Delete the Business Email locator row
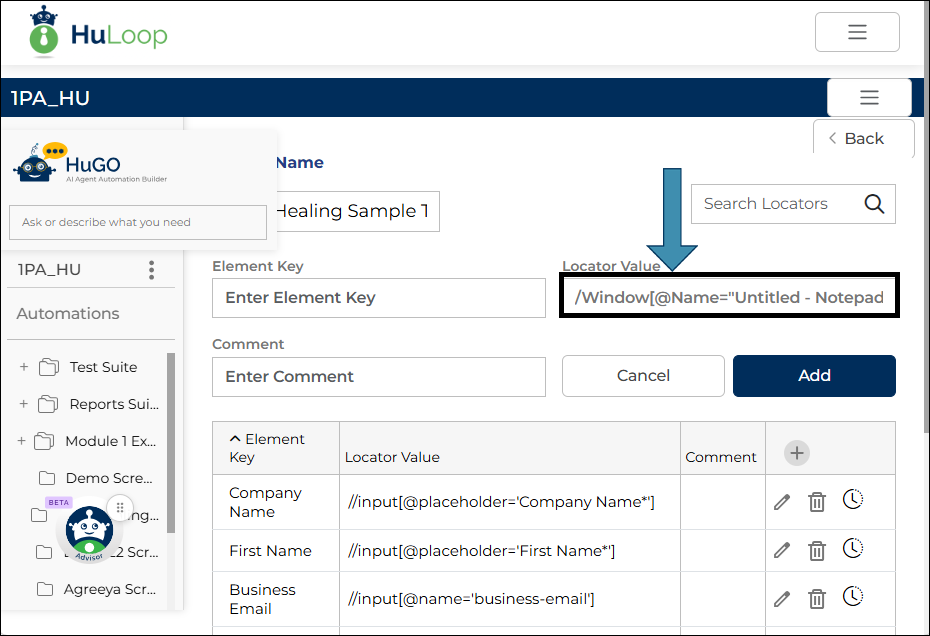The height and width of the screenshot is (636, 930). (817, 599)
